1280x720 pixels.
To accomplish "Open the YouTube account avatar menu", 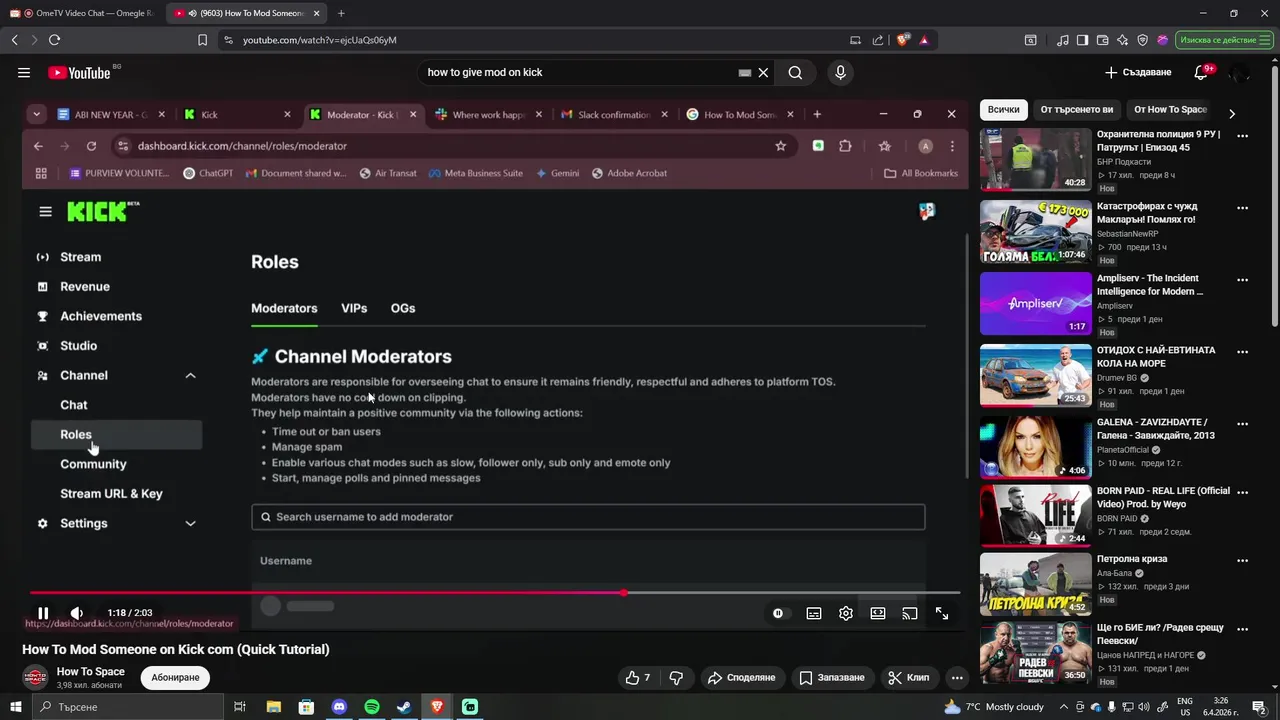I will coord(1240,72).
